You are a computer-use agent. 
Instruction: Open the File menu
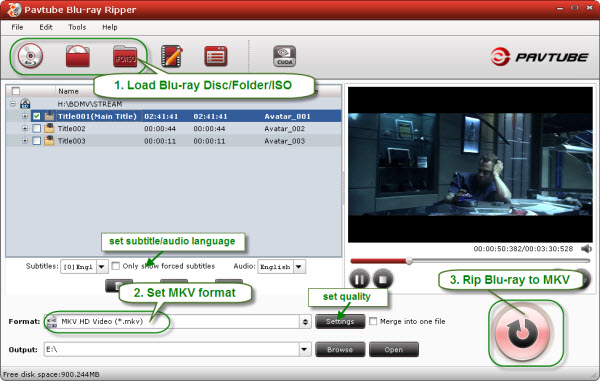(17, 27)
